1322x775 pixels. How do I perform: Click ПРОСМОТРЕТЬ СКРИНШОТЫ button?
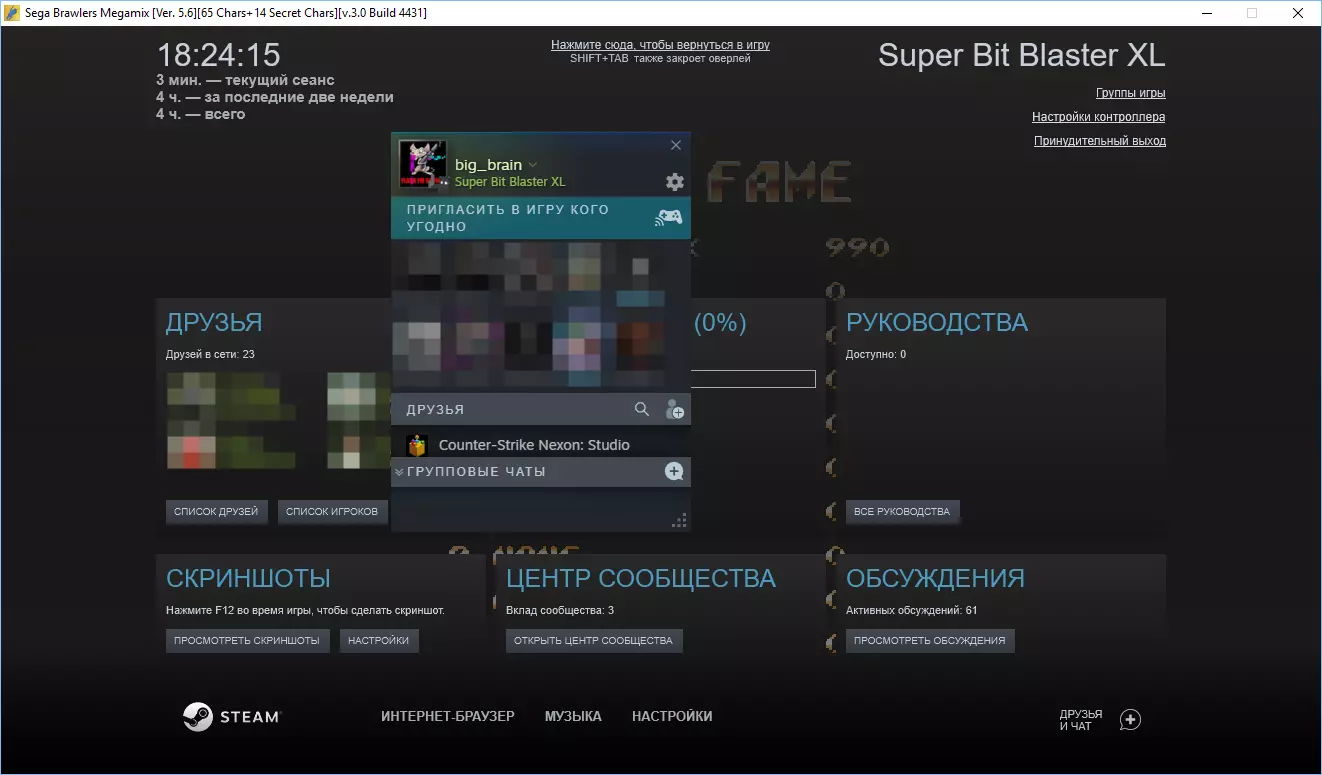247,641
